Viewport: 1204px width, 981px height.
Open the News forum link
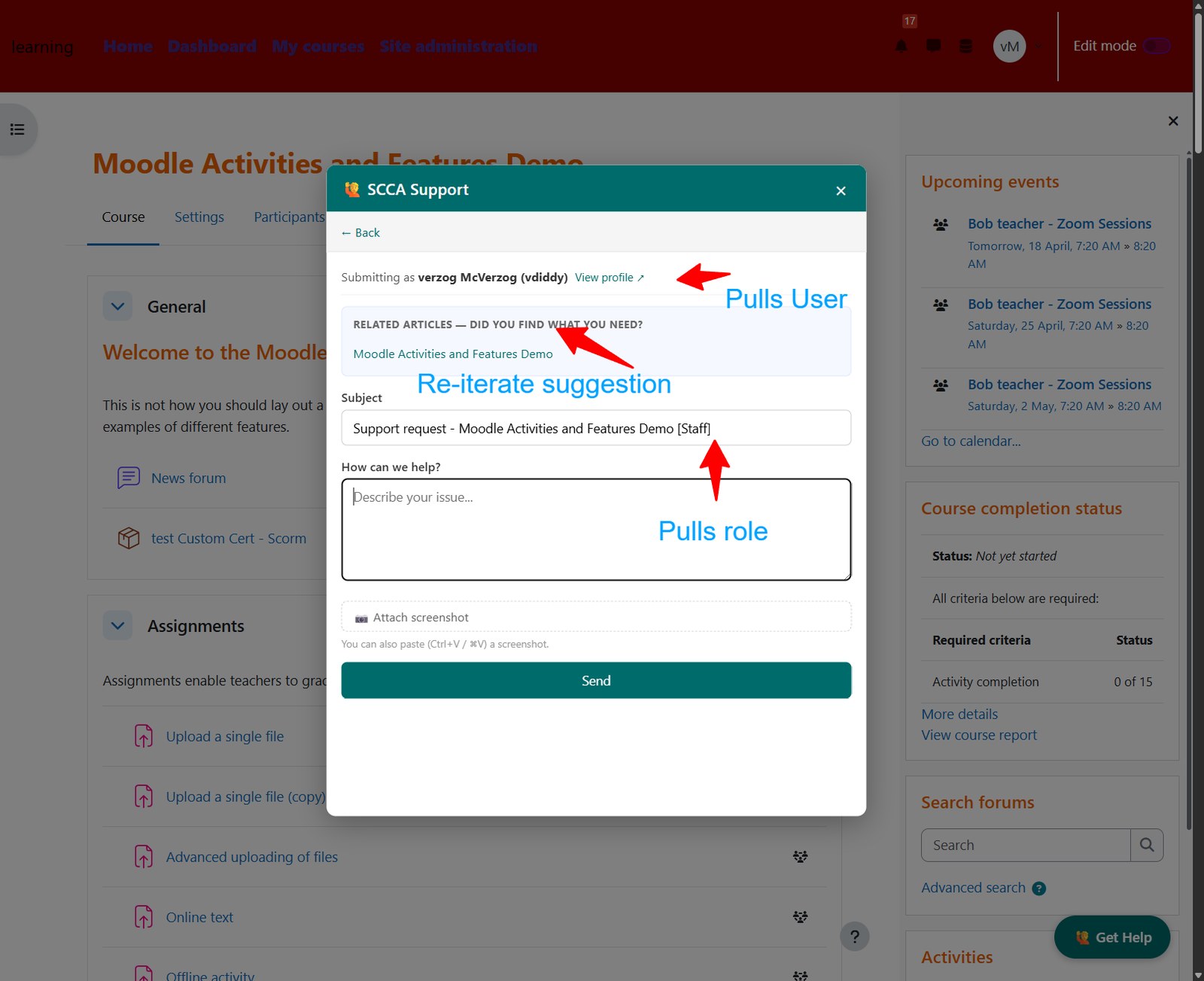[x=188, y=478]
